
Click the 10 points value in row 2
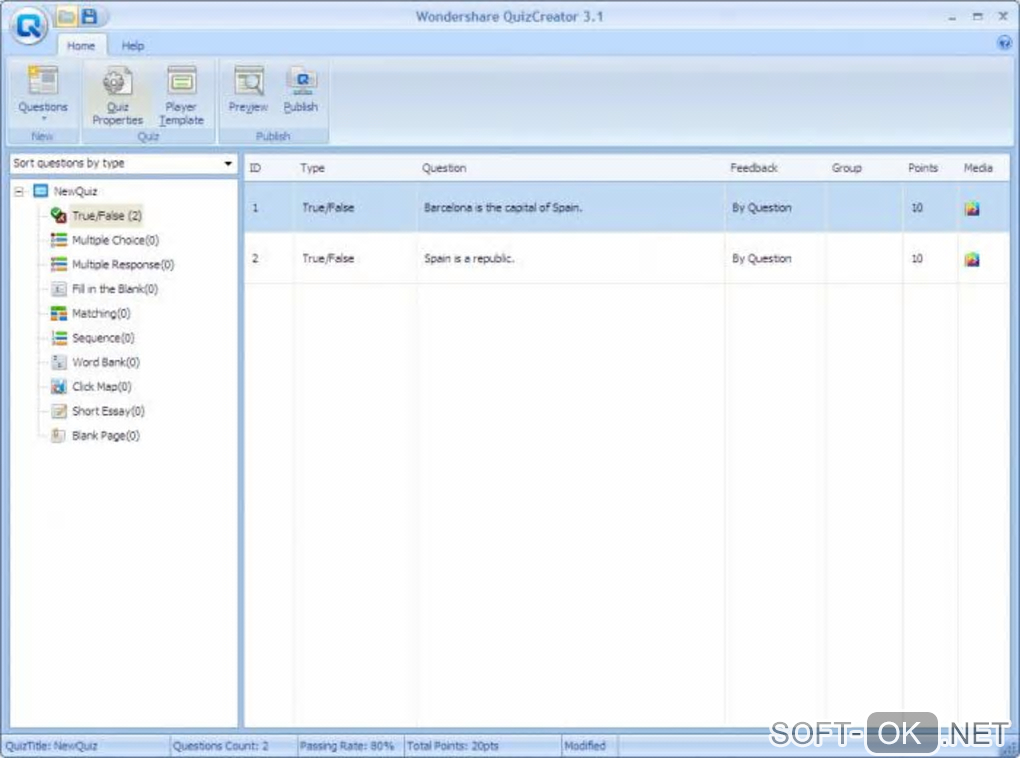pos(917,258)
